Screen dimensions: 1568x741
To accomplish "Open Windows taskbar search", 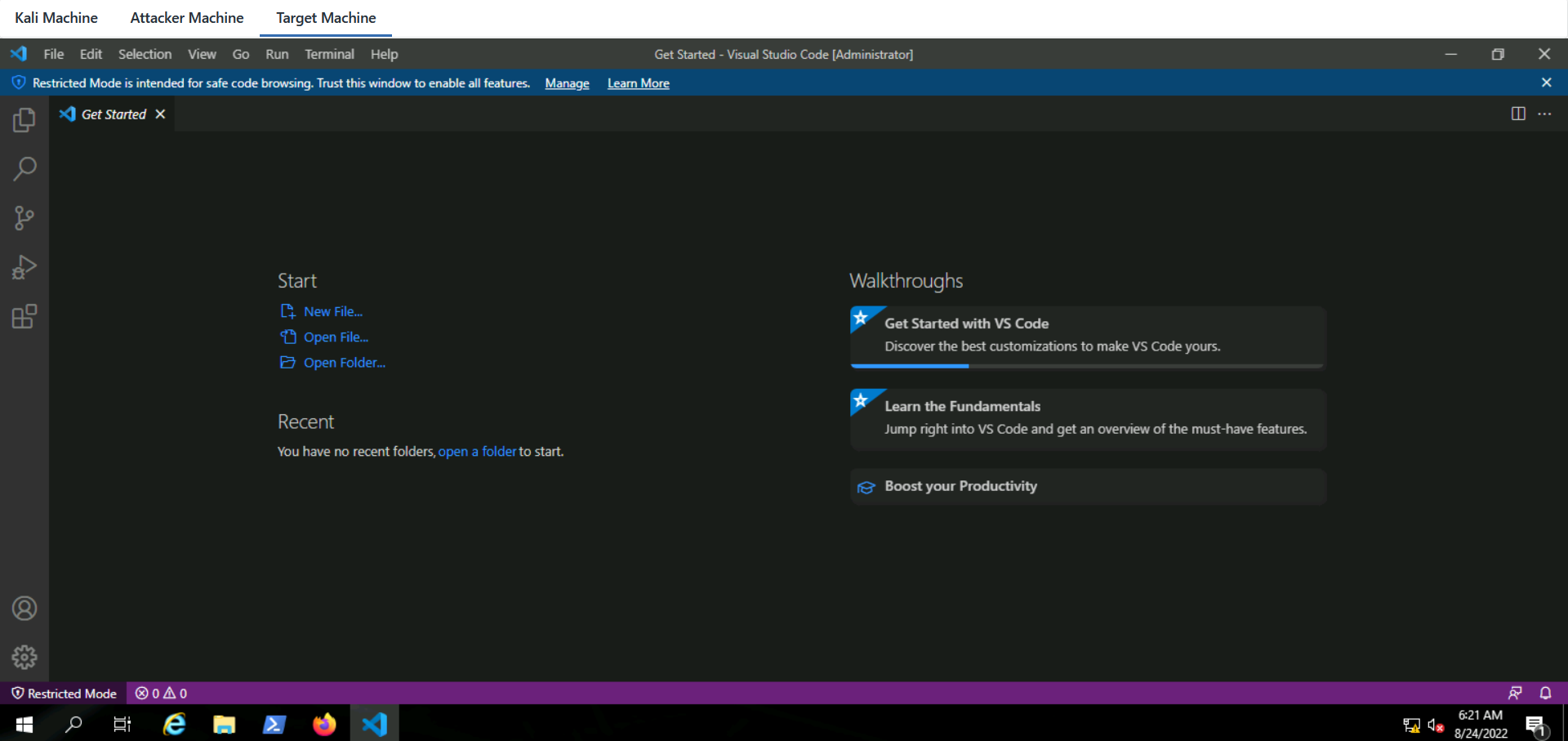I will (x=73, y=724).
